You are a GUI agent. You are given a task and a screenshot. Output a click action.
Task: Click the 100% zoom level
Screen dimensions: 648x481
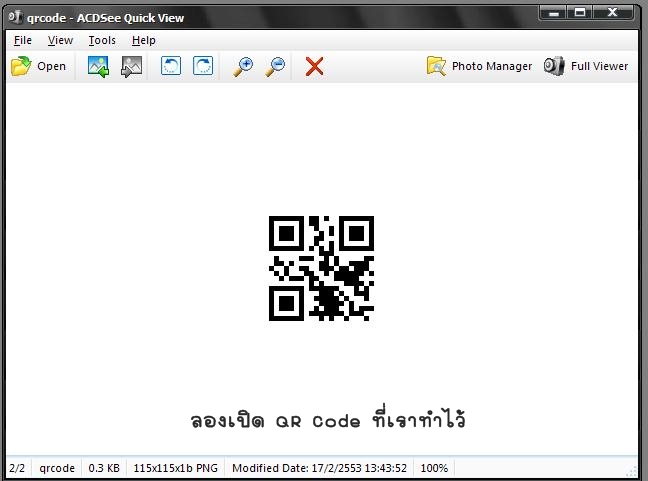click(x=434, y=468)
